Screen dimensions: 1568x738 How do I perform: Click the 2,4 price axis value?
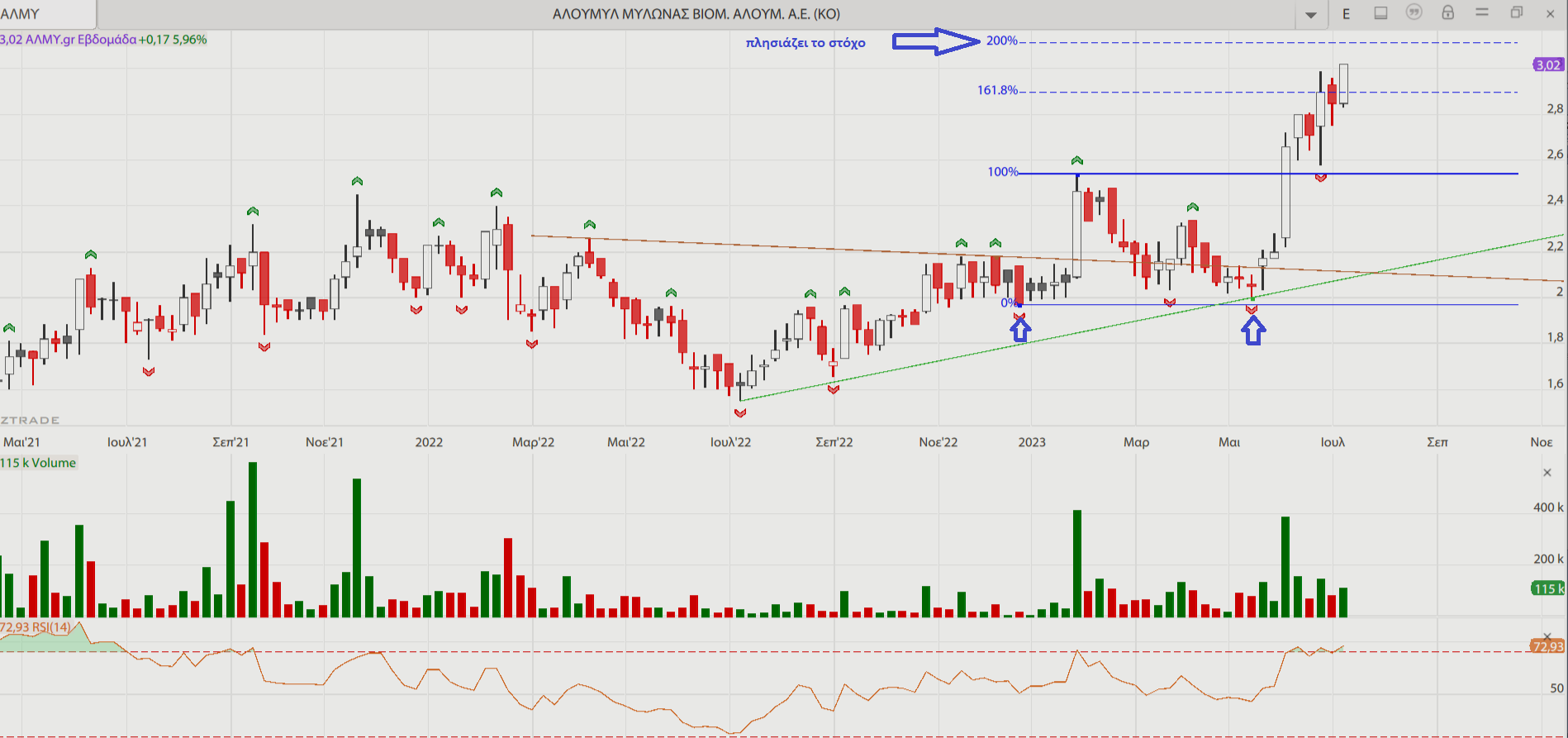click(1555, 199)
